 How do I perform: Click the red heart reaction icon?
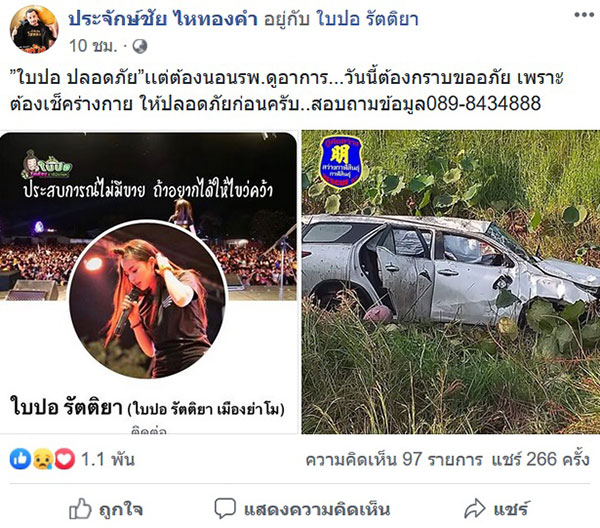pos(65,458)
